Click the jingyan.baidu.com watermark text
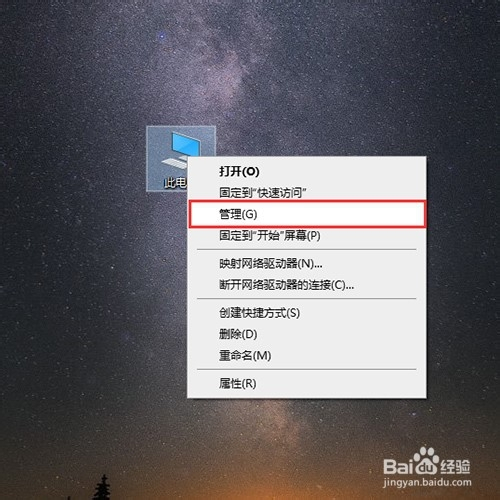The image size is (500, 500). coord(427,482)
